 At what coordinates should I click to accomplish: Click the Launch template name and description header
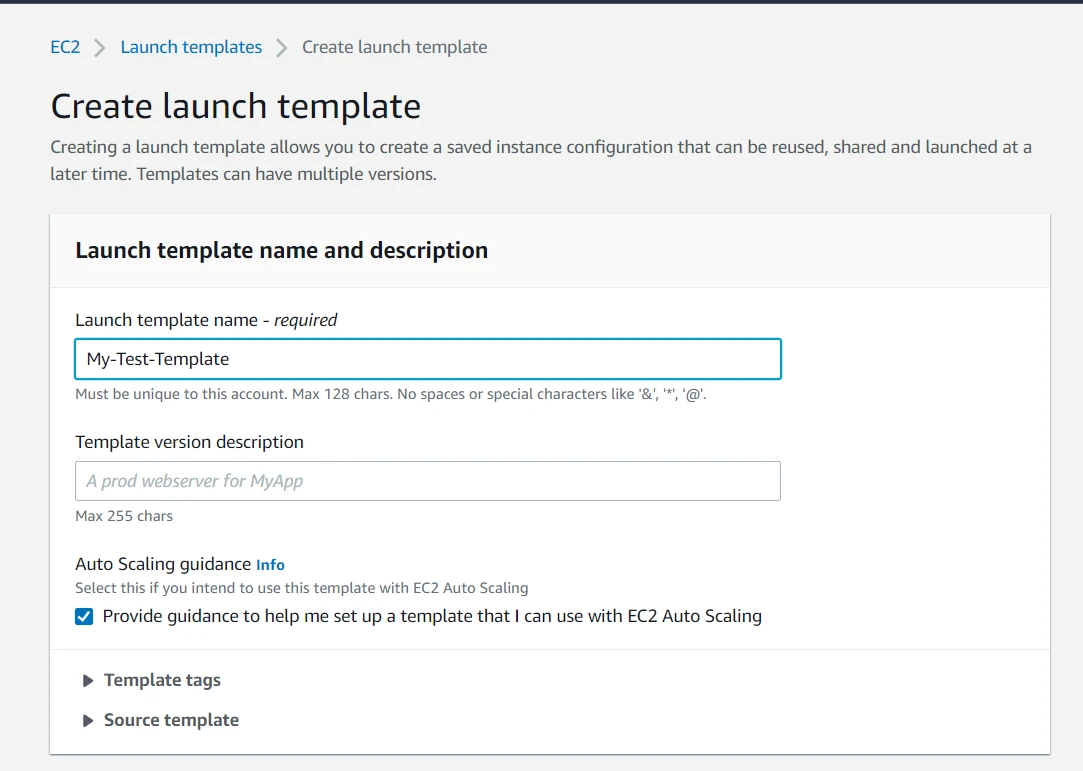tap(280, 250)
